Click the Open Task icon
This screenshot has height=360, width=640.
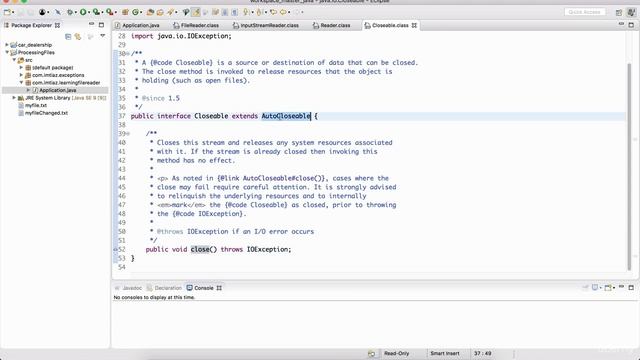(x=160, y=12)
